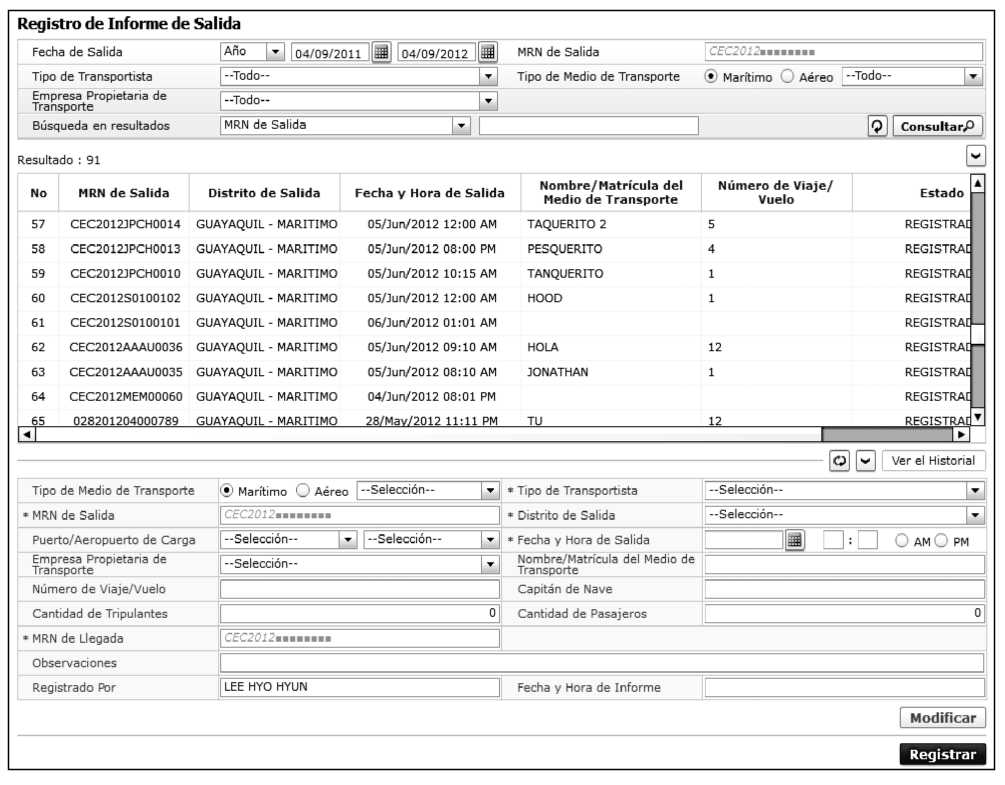Choose the AM radio option
The height and width of the screenshot is (785, 1005).
[902, 541]
